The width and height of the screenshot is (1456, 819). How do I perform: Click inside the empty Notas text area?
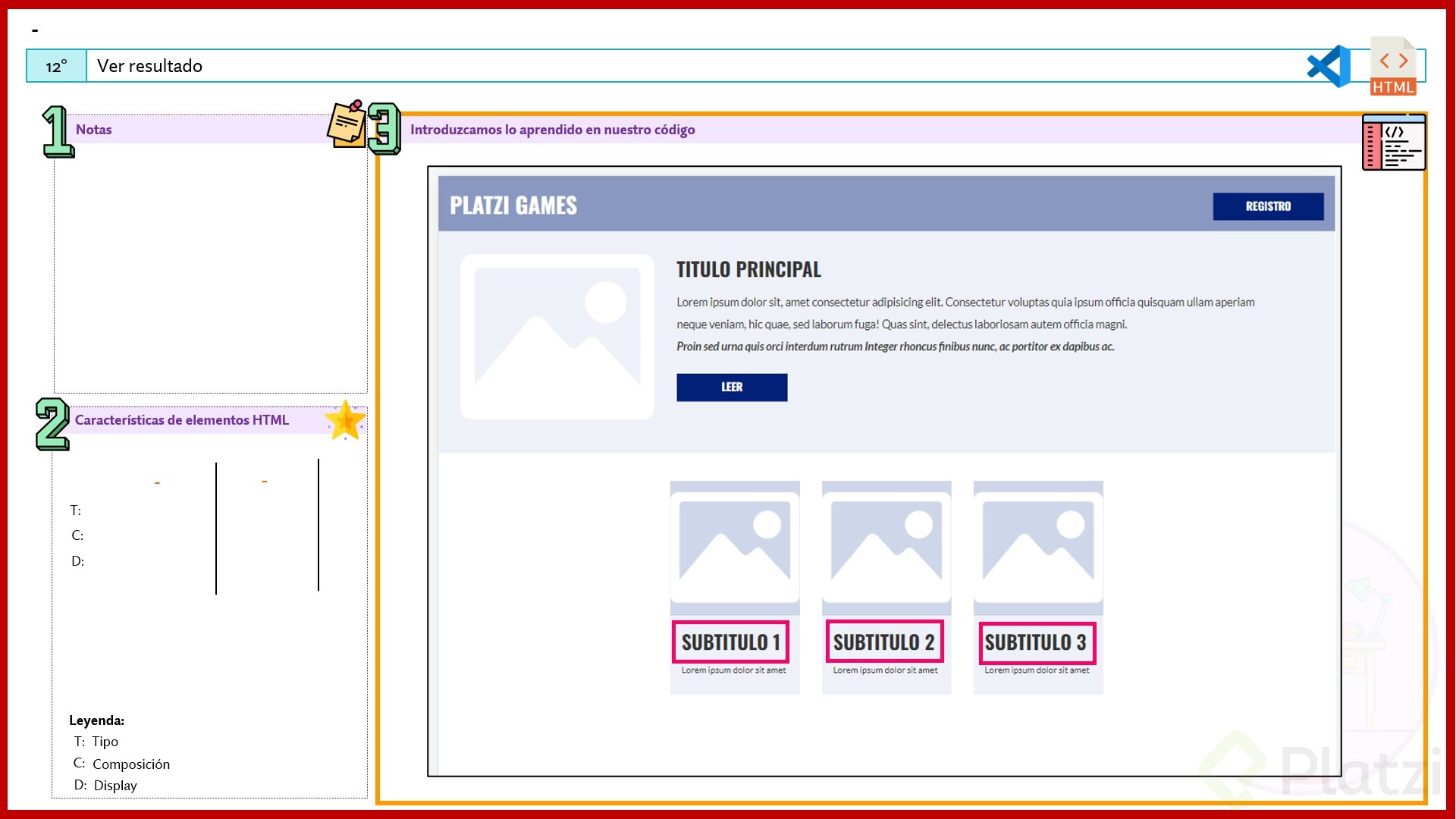coord(211,267)
